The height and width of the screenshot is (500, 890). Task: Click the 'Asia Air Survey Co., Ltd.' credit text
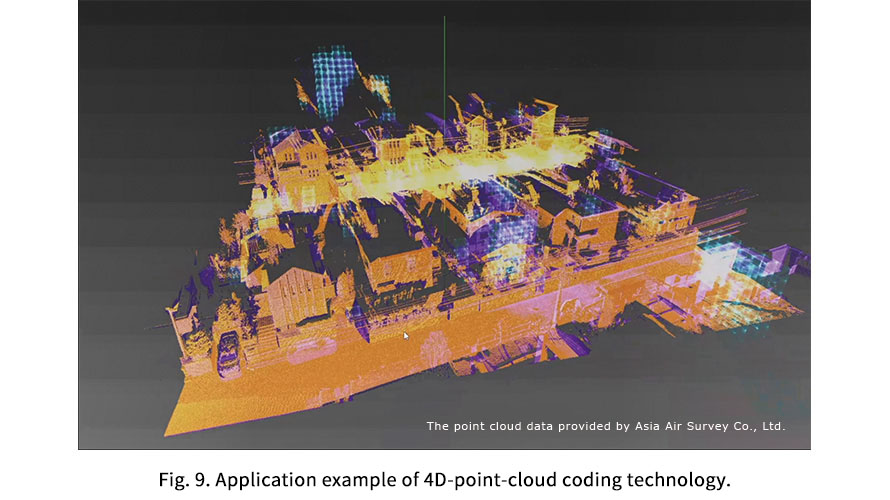[710, 426]
